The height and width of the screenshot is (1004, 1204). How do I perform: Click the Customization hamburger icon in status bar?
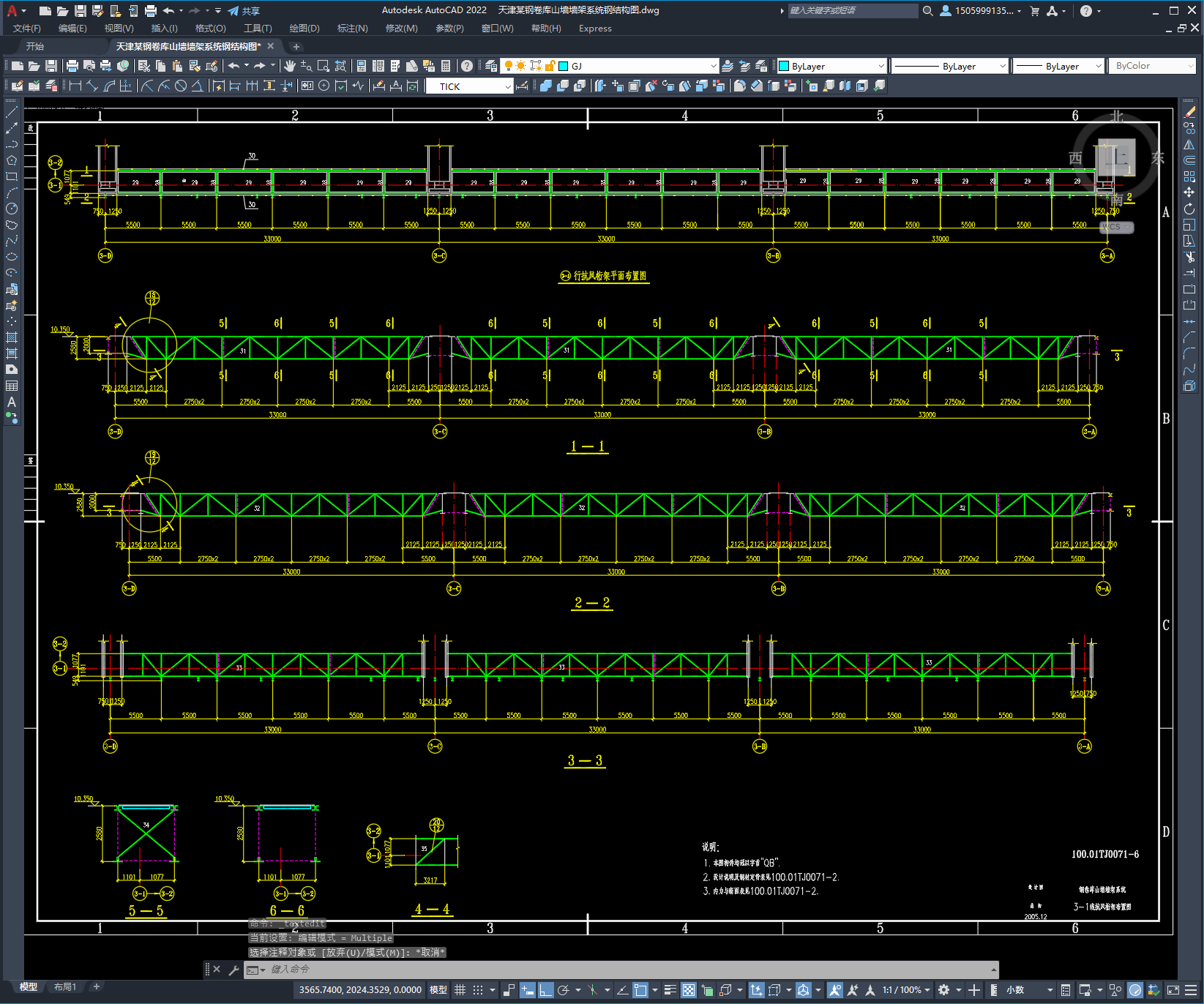[x=1192, y=990]
